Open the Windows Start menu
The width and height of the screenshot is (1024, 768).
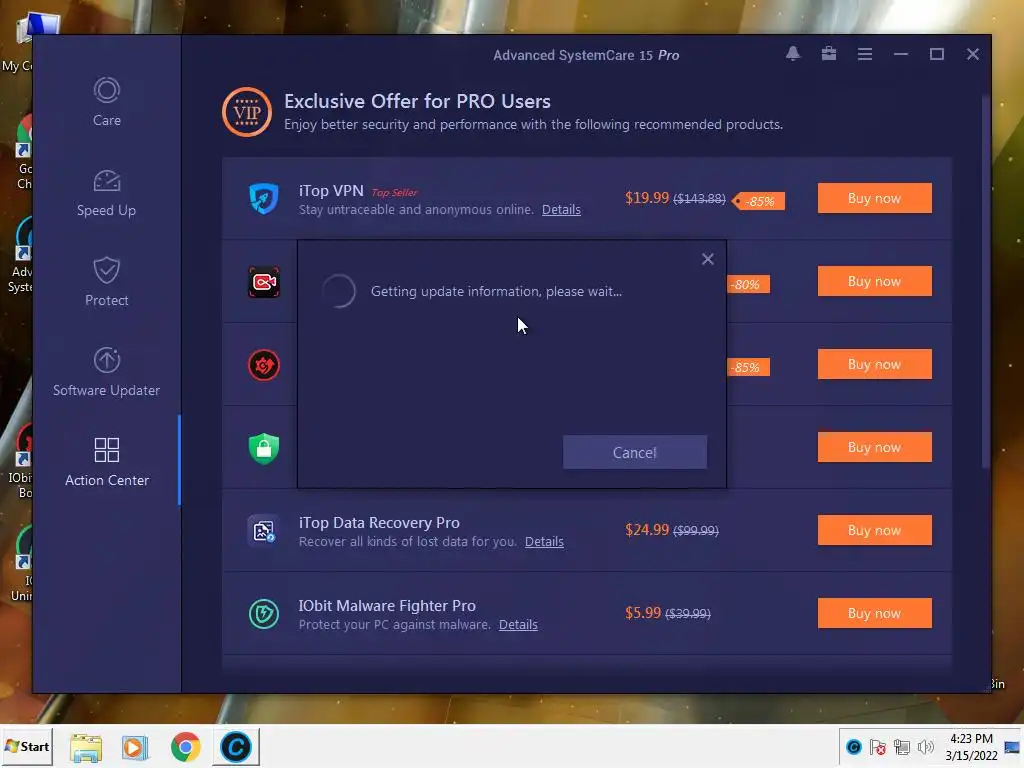pyautogui.click(x=27, y=746)
